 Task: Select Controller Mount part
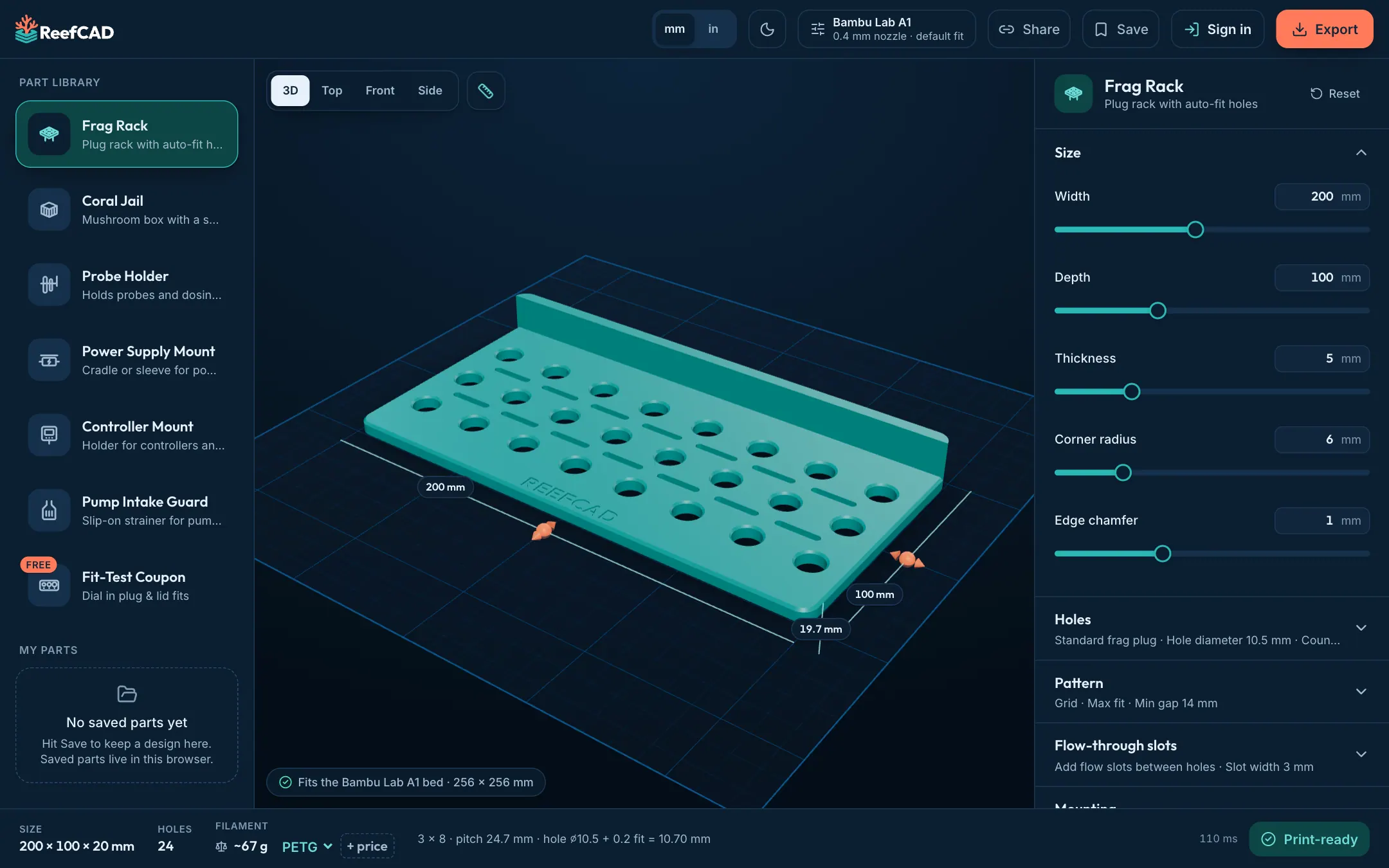127,435
